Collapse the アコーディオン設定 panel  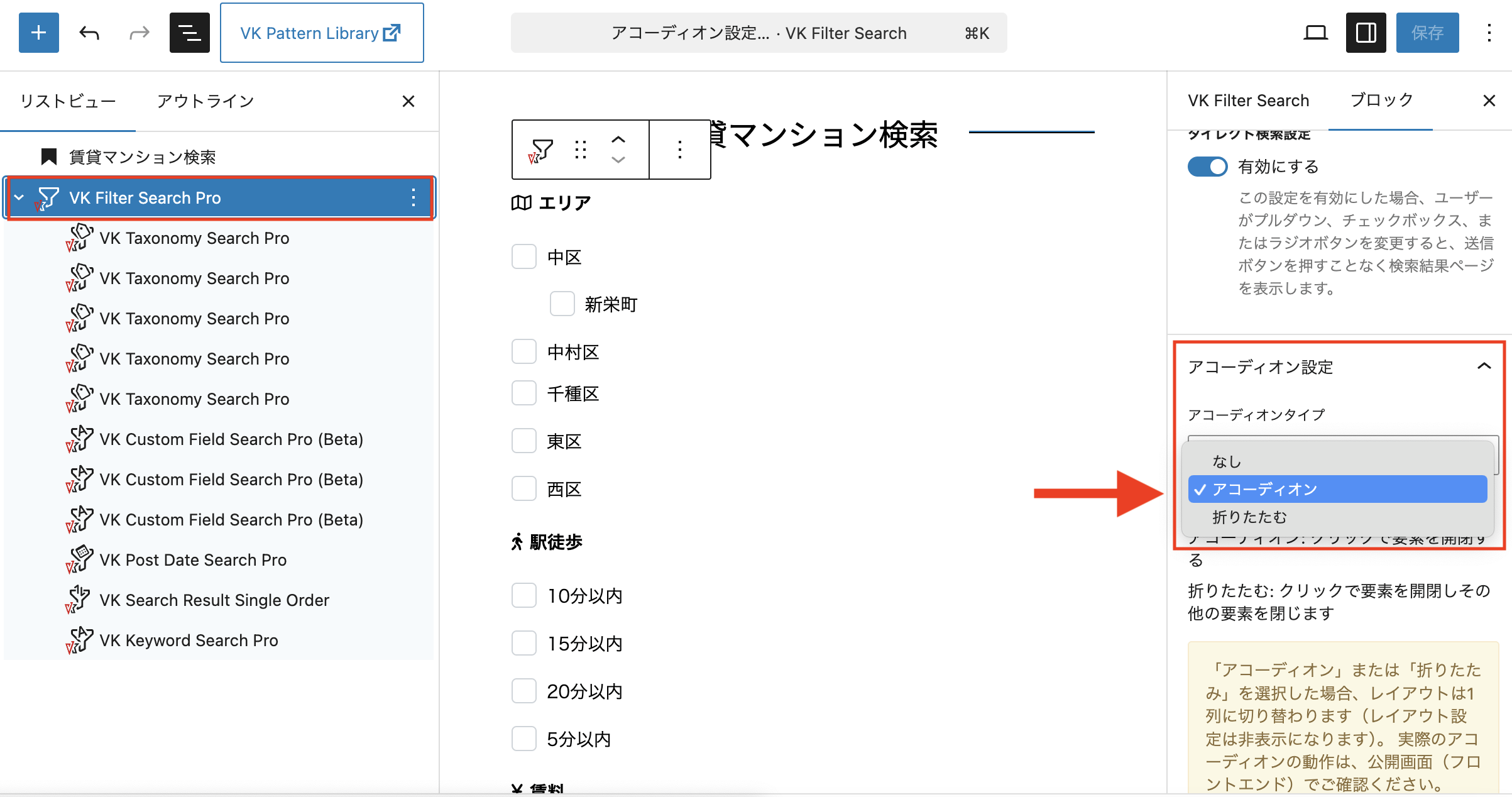[1339, 366]
